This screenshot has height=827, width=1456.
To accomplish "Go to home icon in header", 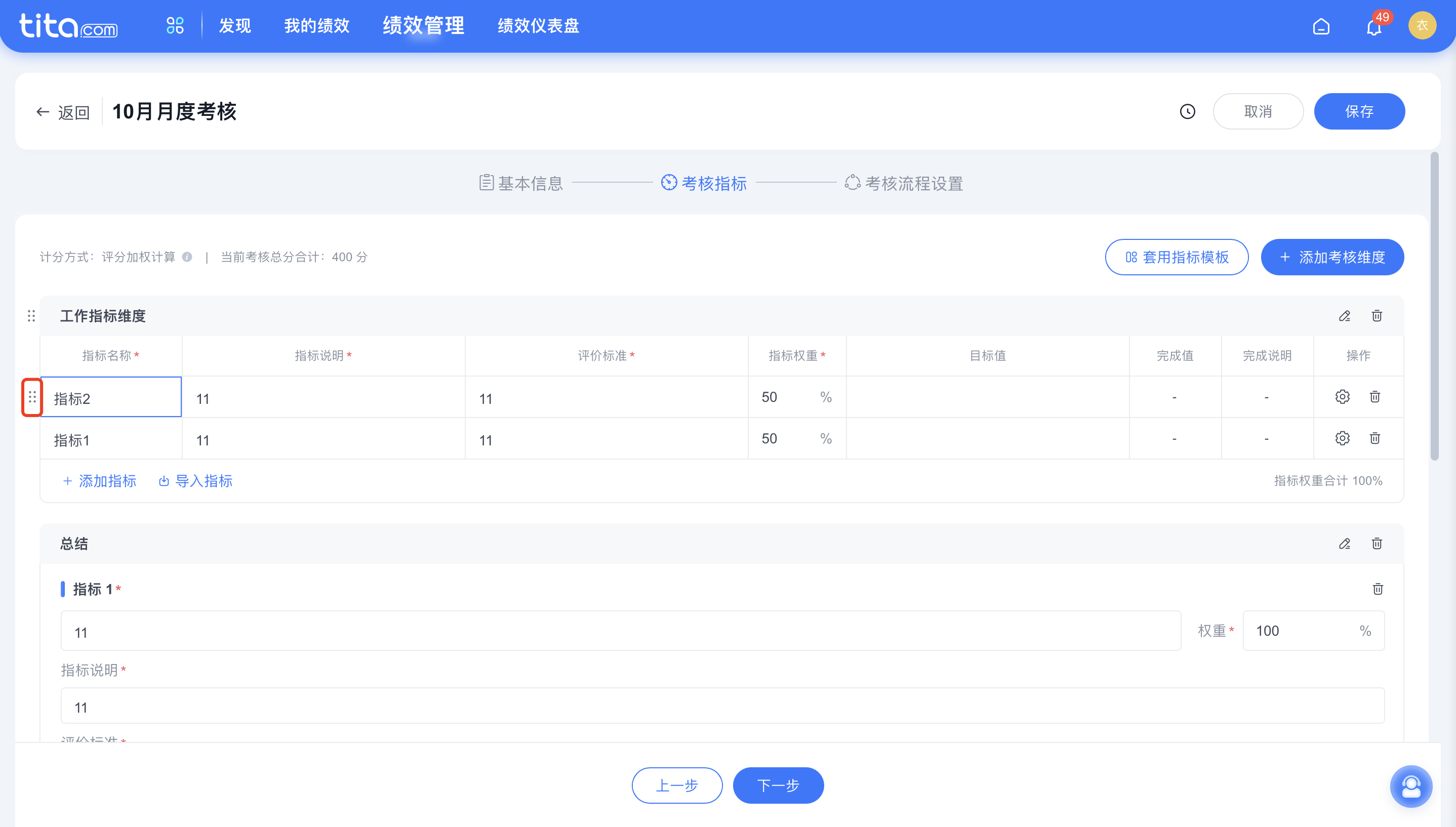I will click(1321, 26).
